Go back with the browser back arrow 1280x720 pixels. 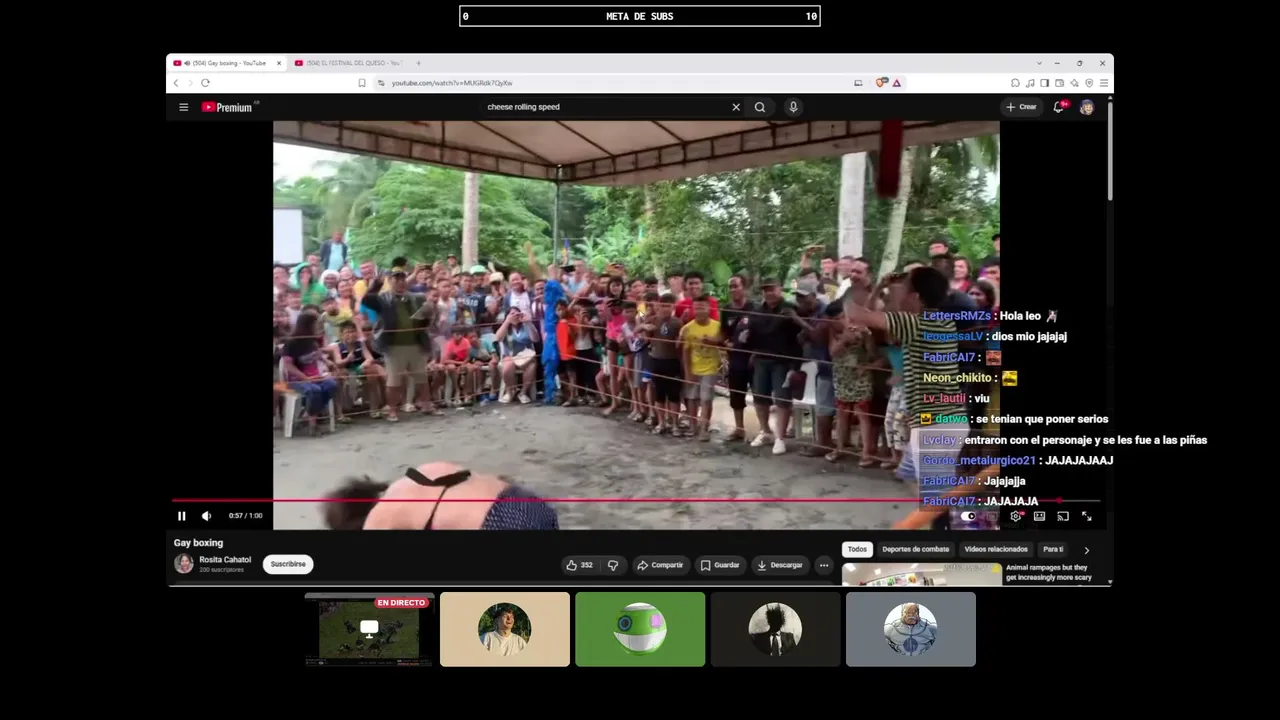pos(176,83)
